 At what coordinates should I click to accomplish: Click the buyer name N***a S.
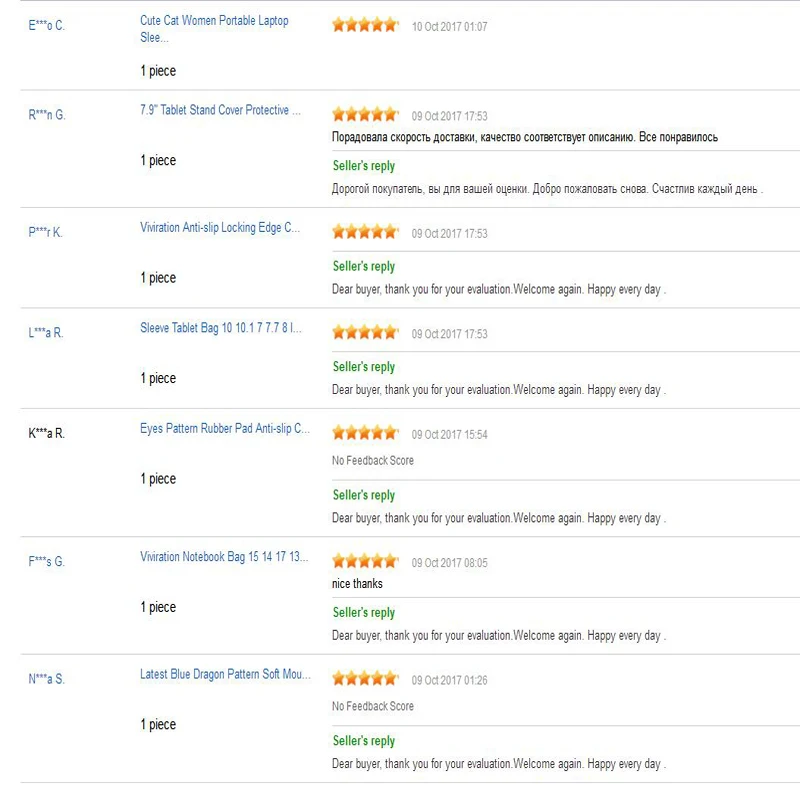pos(46,679)
